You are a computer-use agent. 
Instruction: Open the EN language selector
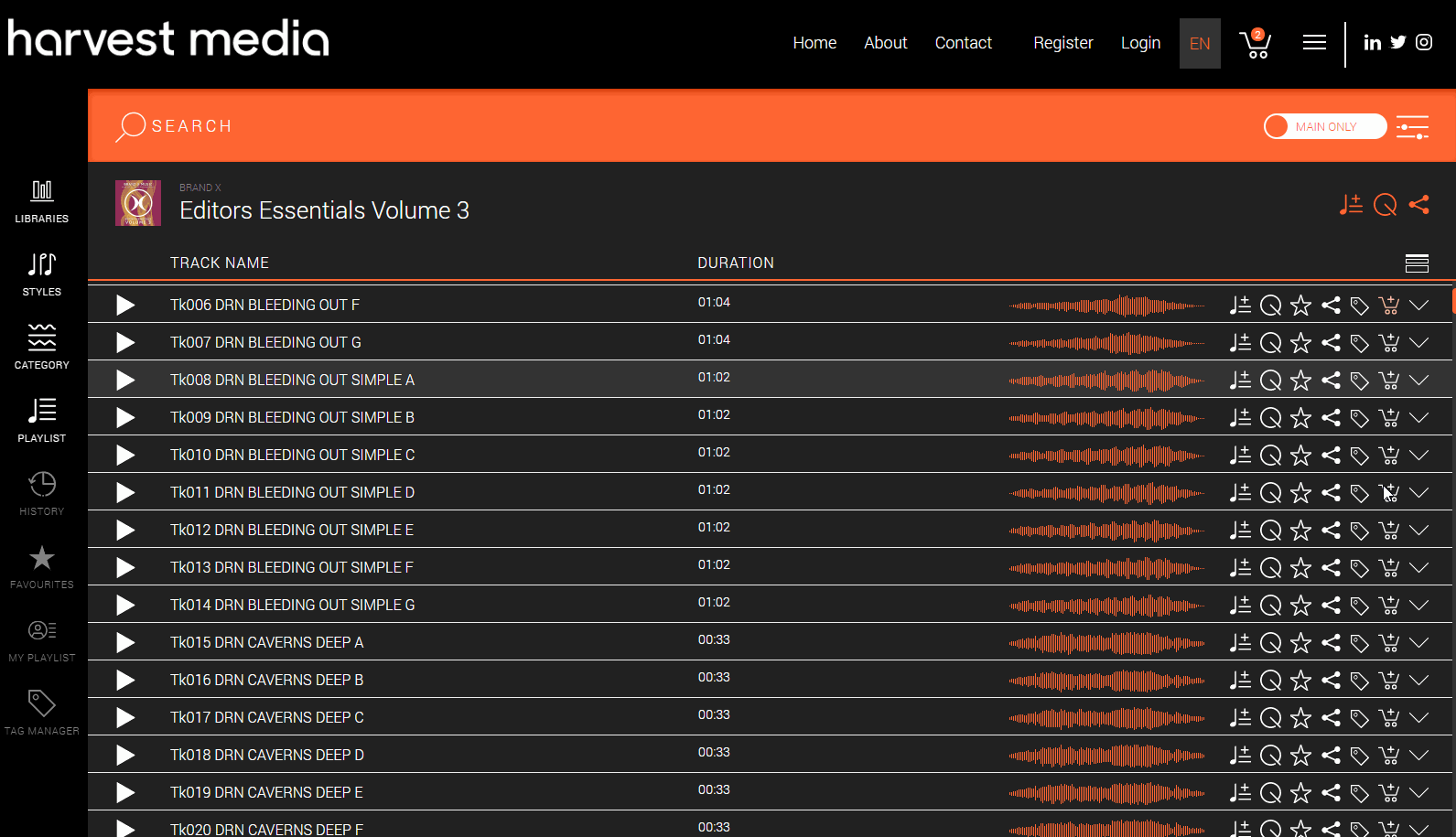coord(1200,44)
